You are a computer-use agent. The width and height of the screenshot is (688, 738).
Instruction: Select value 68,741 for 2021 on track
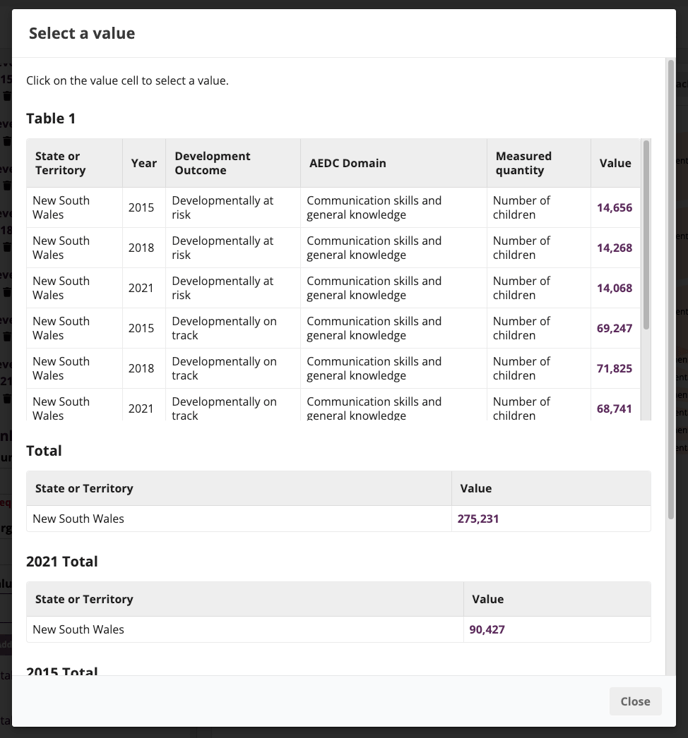(x=614, y=409)
